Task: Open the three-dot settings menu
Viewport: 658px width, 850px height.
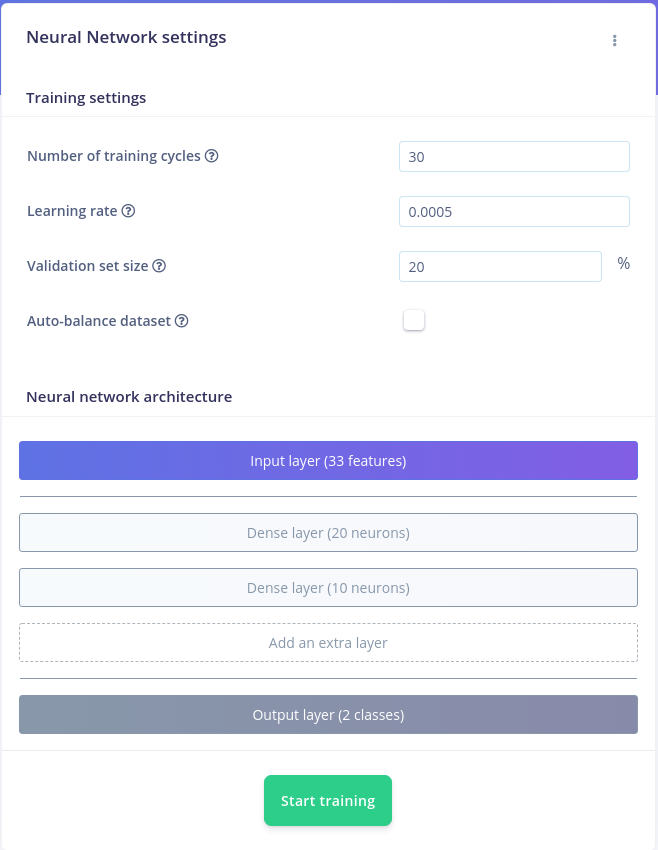Action: point(614,41)
